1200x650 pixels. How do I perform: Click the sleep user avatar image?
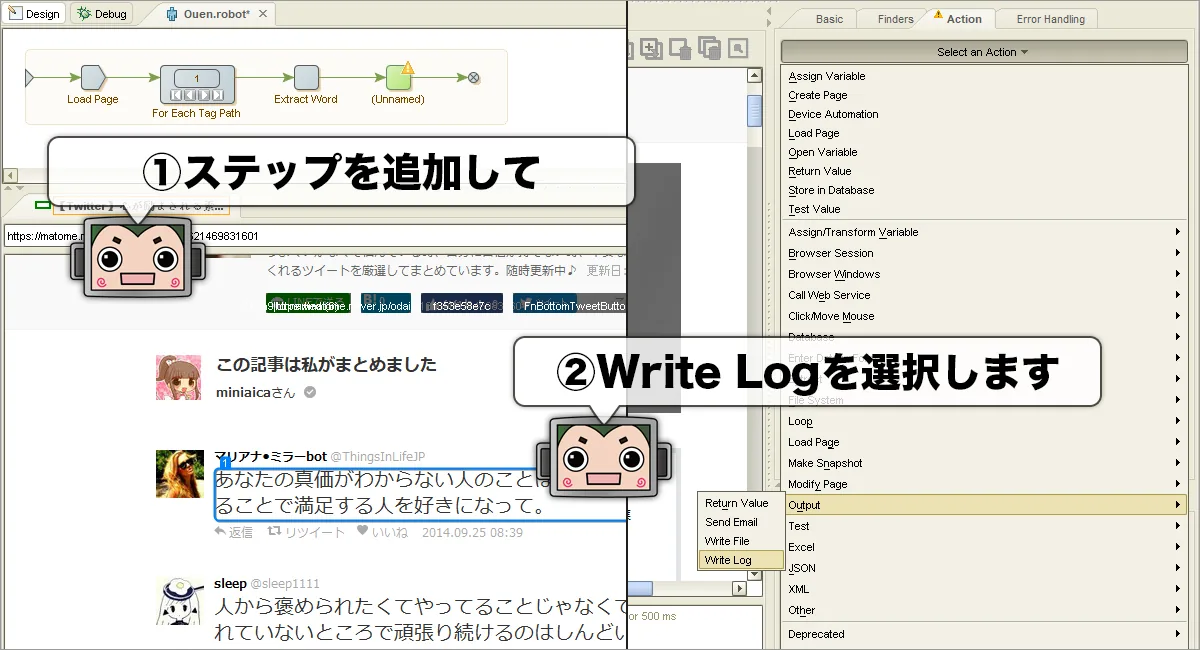179,602
